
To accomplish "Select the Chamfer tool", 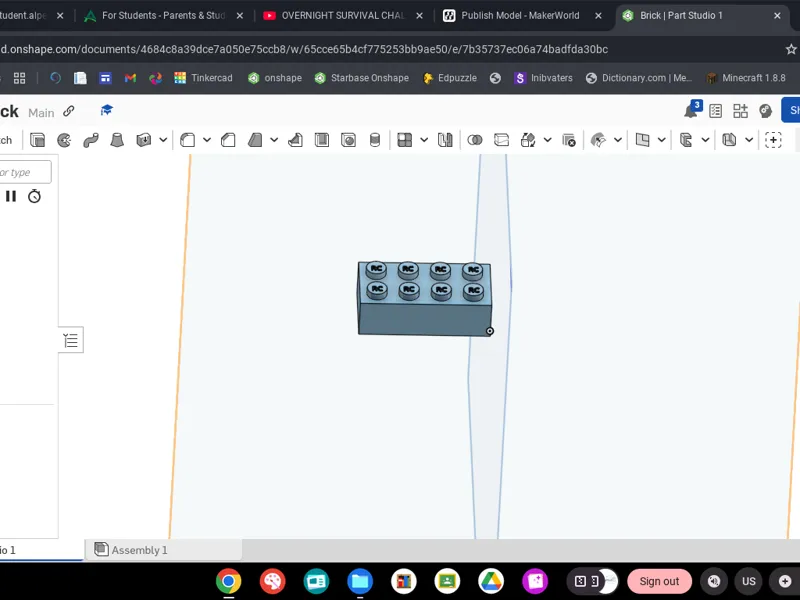I will 228,140.
